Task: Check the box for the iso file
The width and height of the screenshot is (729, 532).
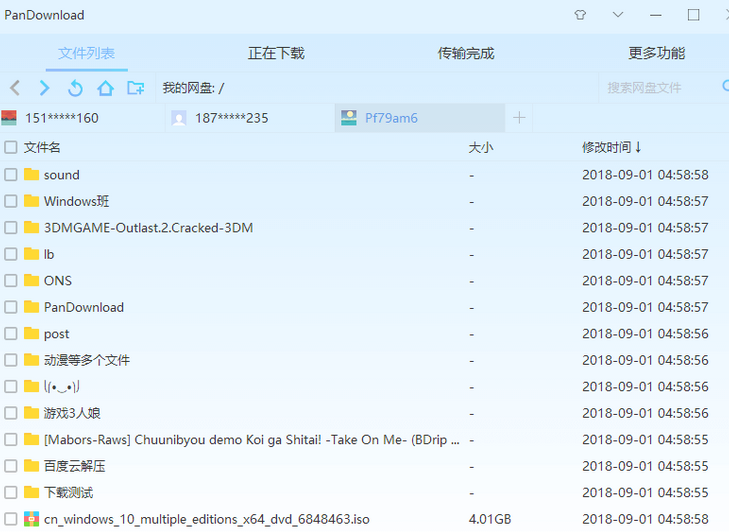Action: click(x=11, y=519)
